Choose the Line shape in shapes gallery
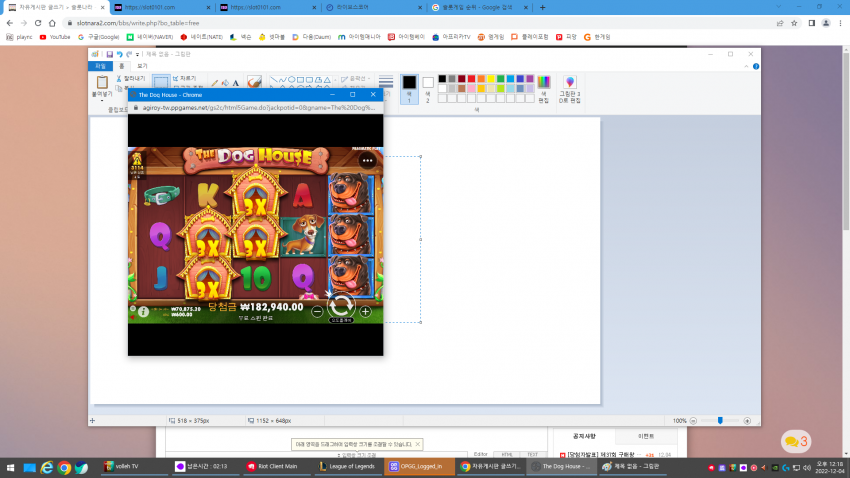The image size is (850, 478). coord(273,80)
